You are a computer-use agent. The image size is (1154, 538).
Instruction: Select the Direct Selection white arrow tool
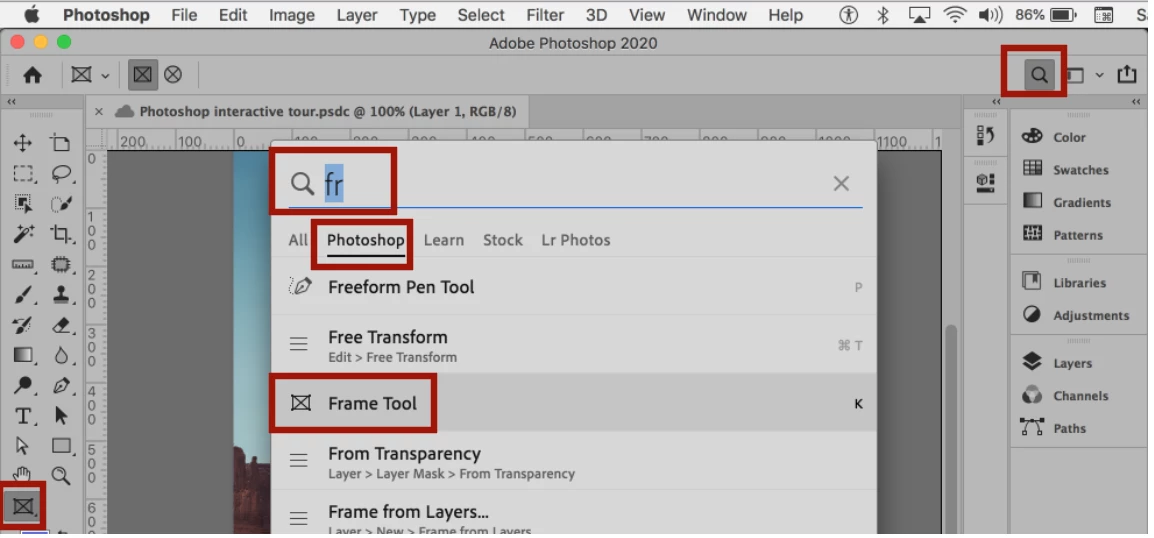coord(23,445)
